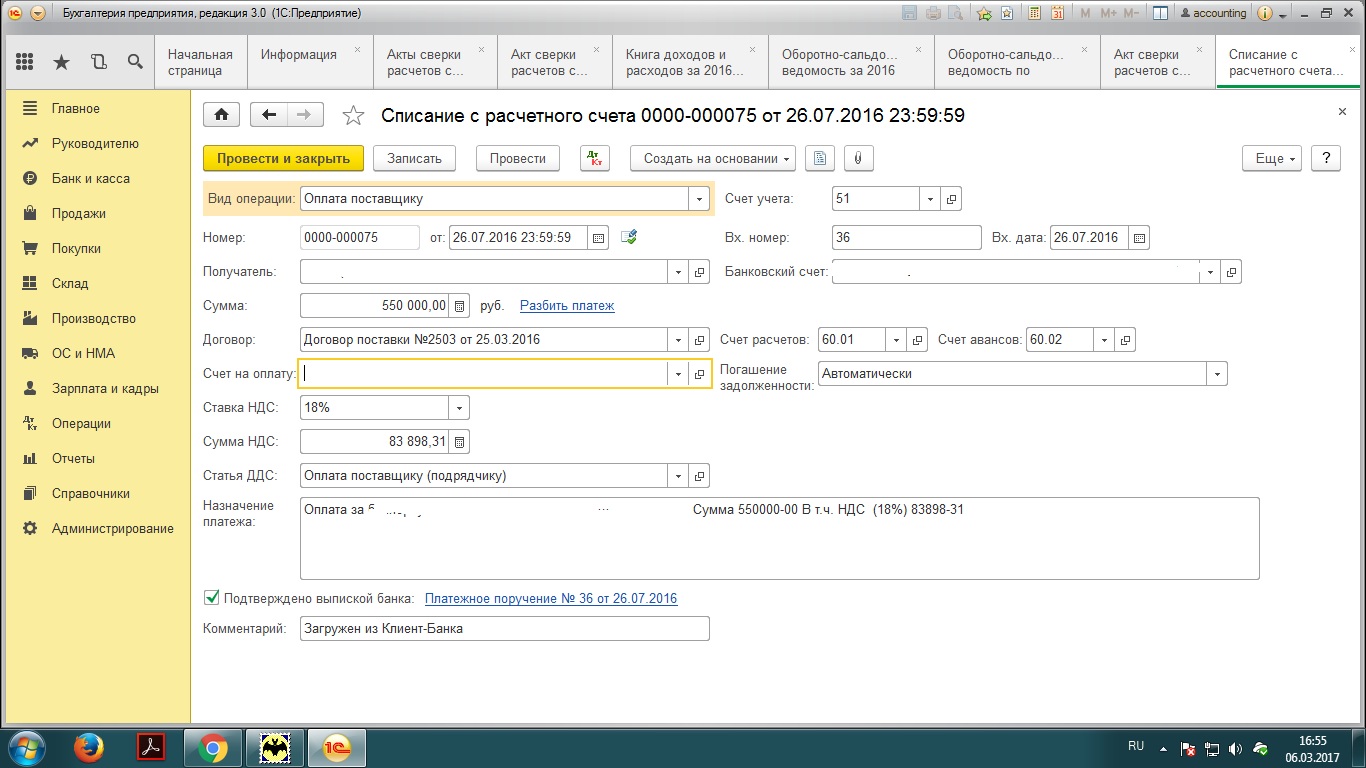Open the Ставка НДС dropdown list
Image resolution: width=1366 pixels, height=768 pixels.
459,408
